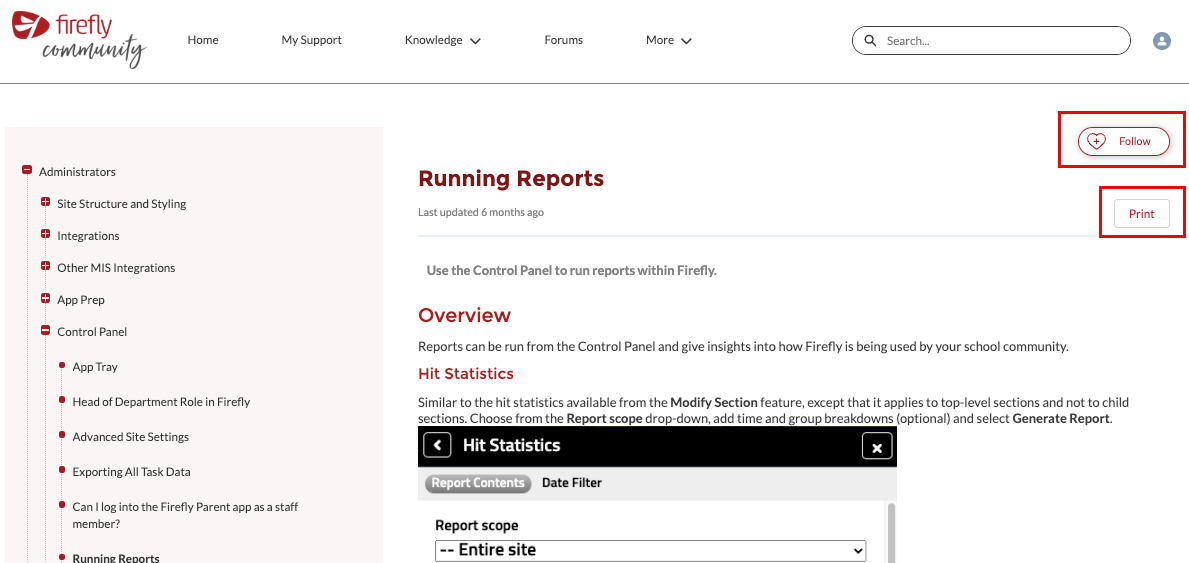This screenshot has width=1189, height=563.
Task: Click the scrollbar in the Hit Statistics panel
Action: (x=891, y=533)
